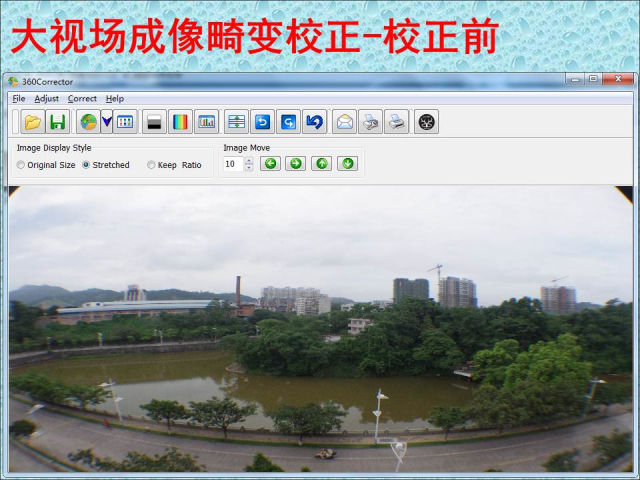Move image left with green arrow
The width and height of the screenshot is (640, 480).
click(270, 164)
